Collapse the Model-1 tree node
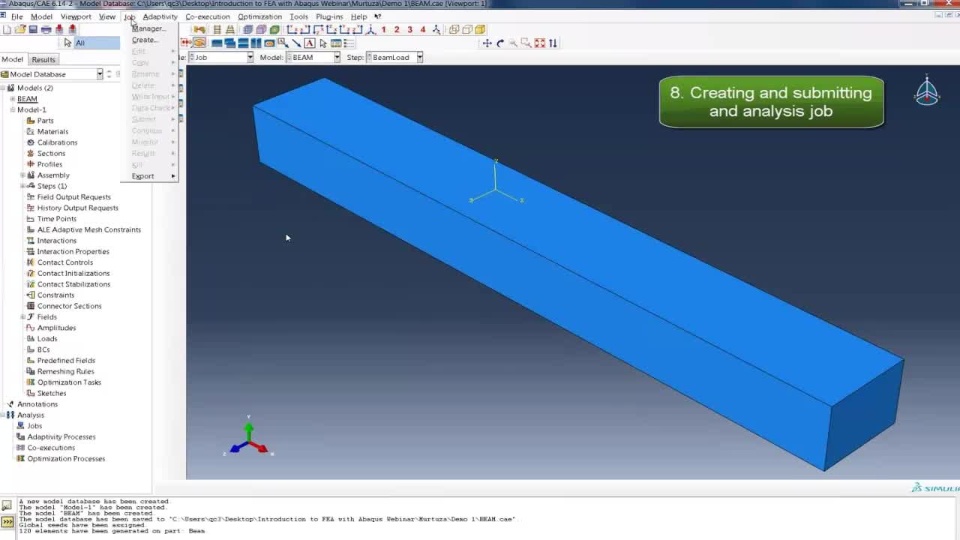This screenshot has width=960, height=540. pyautogui.click(x=12, y=110)
